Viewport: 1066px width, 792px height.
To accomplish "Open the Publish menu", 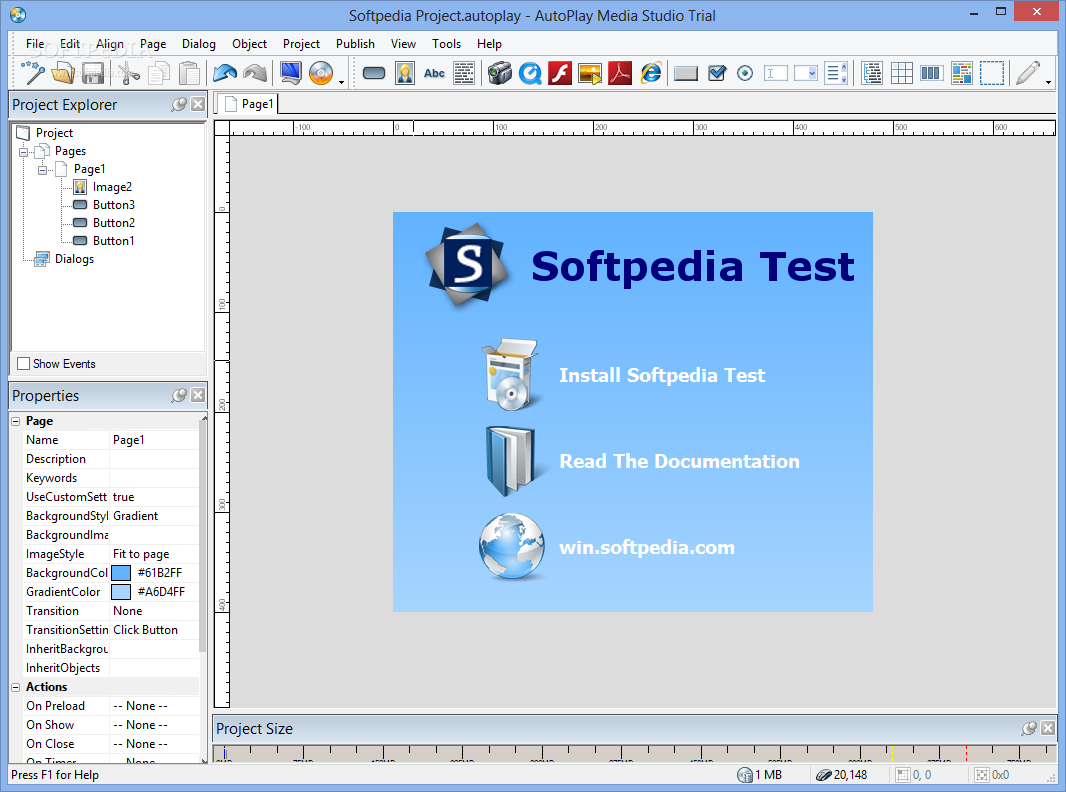I will (355, 44).
